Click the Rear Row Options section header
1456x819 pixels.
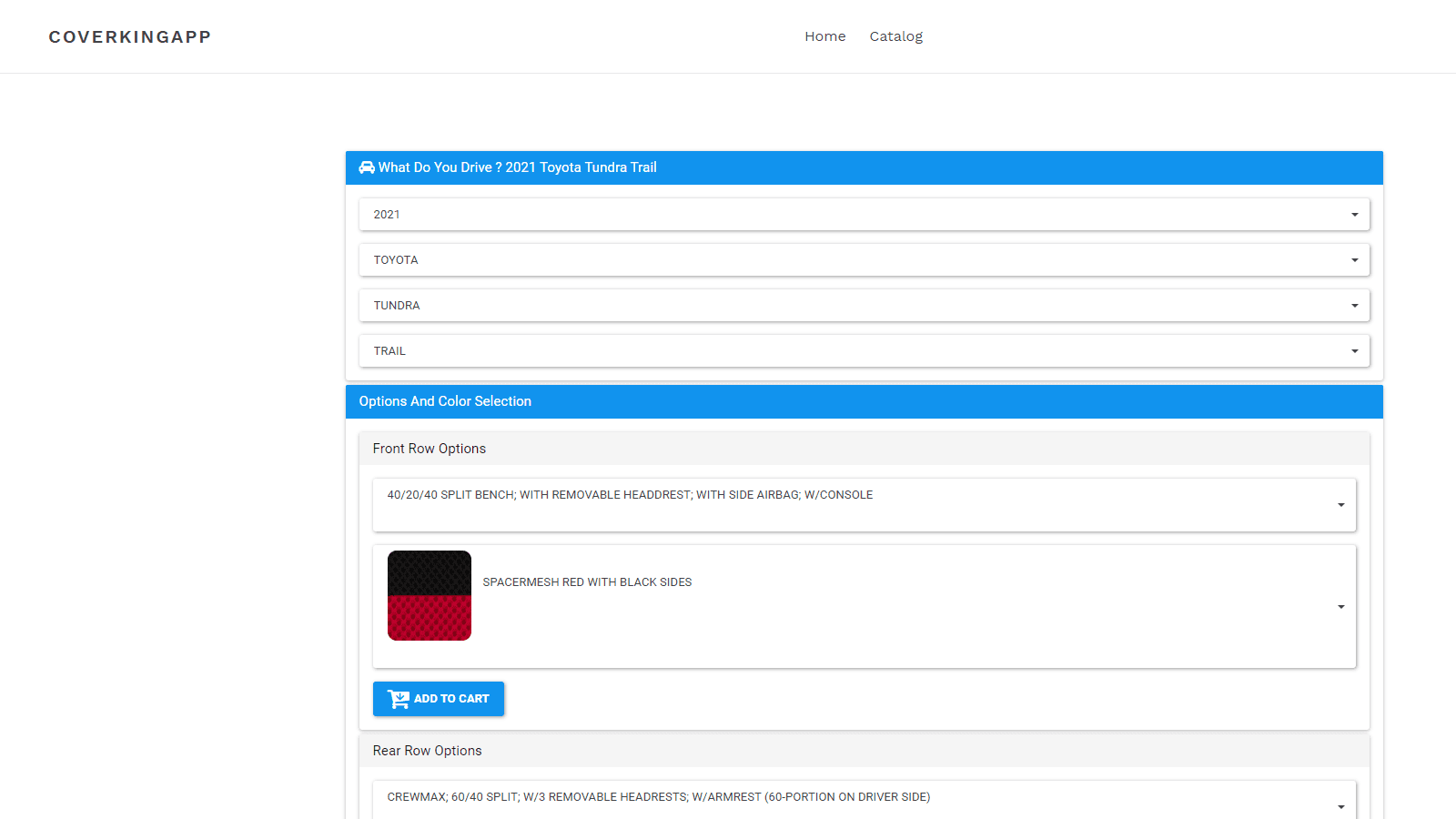pos(428,751)
